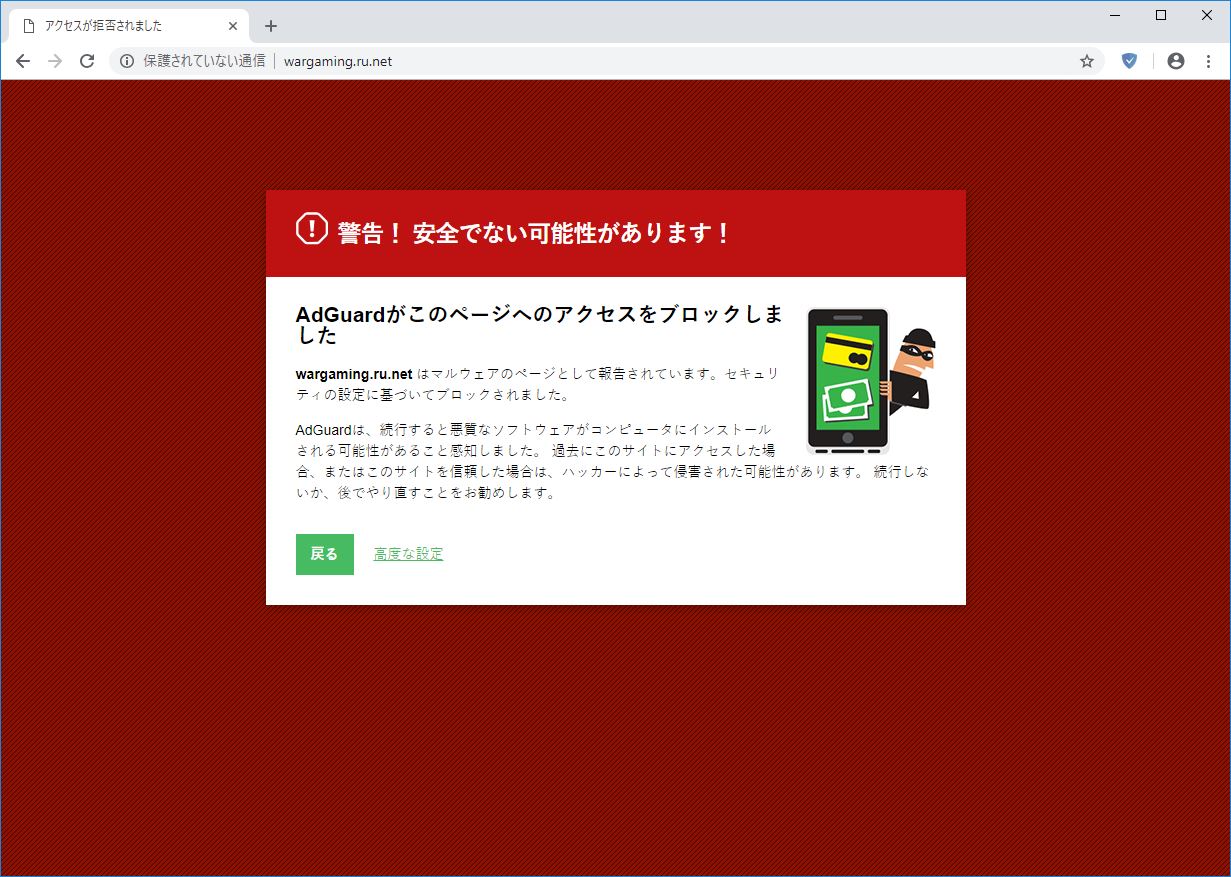Click the warning exclamation icon in header

tap(312, 229)
